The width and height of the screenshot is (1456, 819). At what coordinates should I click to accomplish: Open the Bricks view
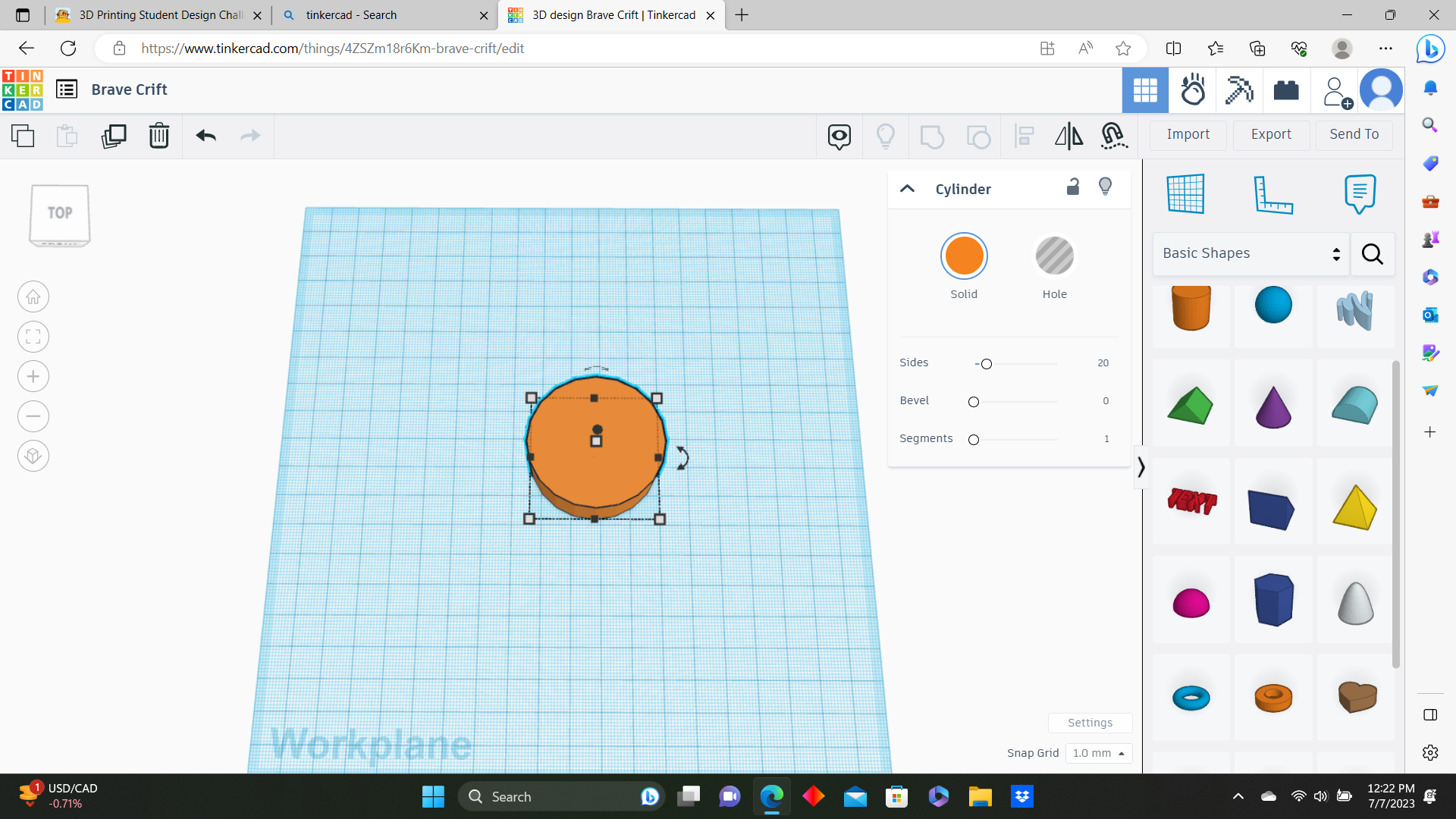[1287, 89]
